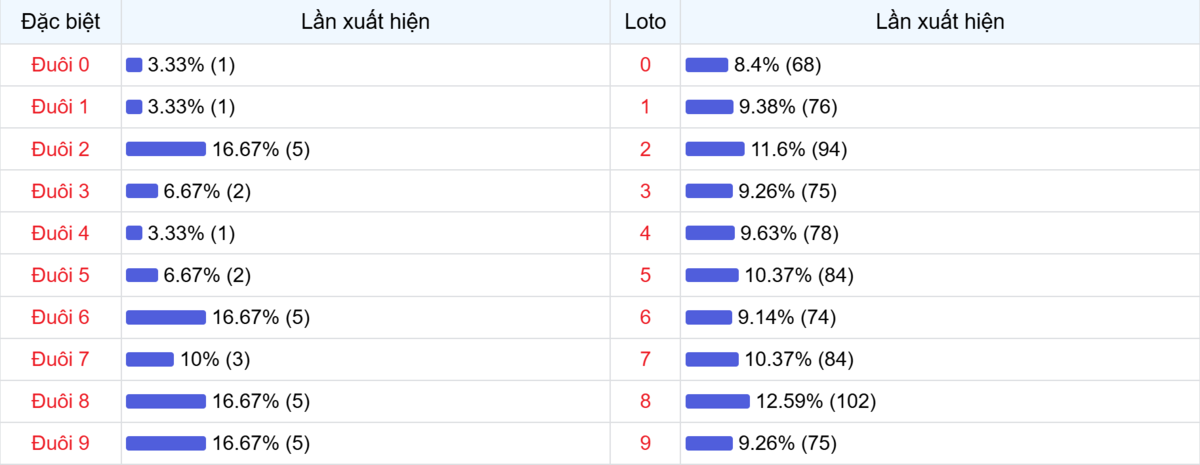Viewport: 1200px width, 465px height.
Task: Select Loto number 2 in the table
Action: click(x=645, y=149)
